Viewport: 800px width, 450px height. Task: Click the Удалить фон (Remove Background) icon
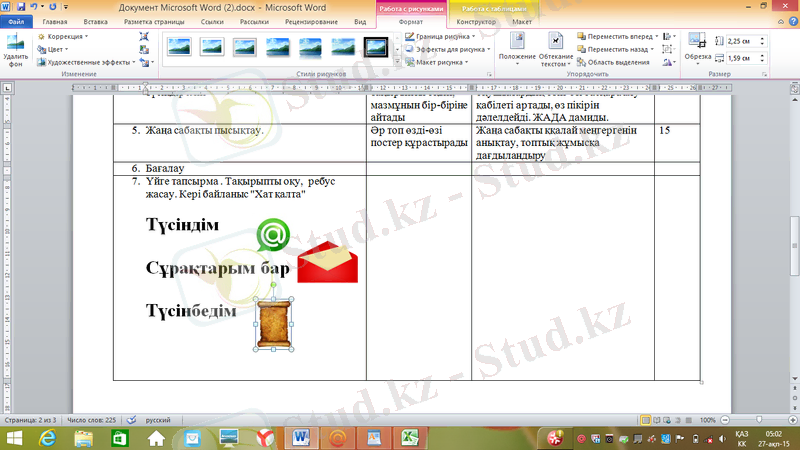15,48
